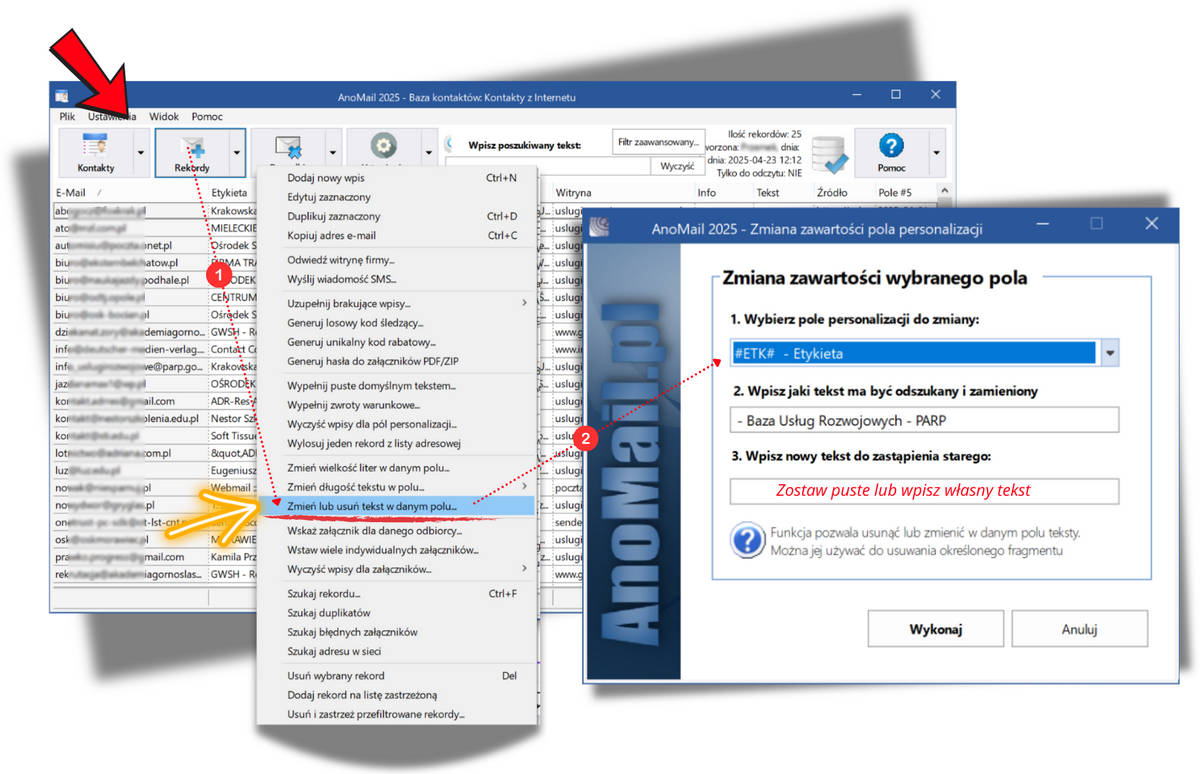Choose 'Wylosuj jeden rekord z listy adresowej'
This screenshot has height=774, width=1200.
[x=398, y=443]
